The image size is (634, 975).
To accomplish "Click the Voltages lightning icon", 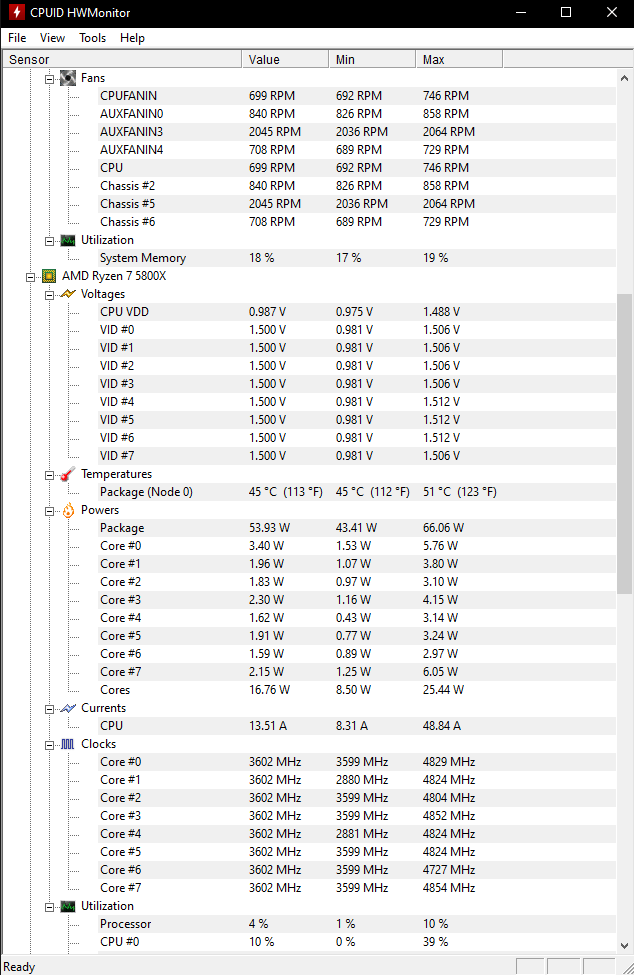I will [x=68, y=294].
